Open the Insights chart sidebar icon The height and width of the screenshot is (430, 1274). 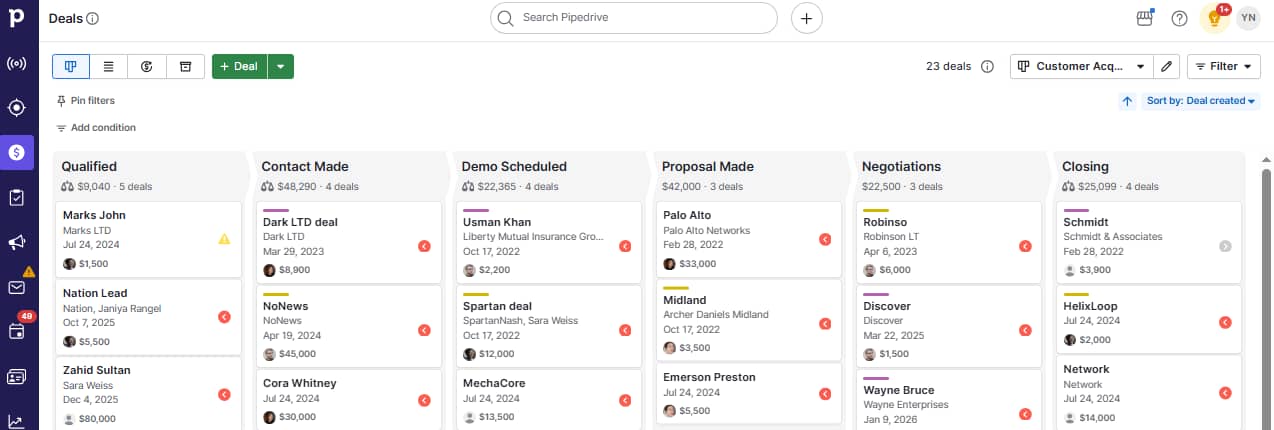coord(17,420)
